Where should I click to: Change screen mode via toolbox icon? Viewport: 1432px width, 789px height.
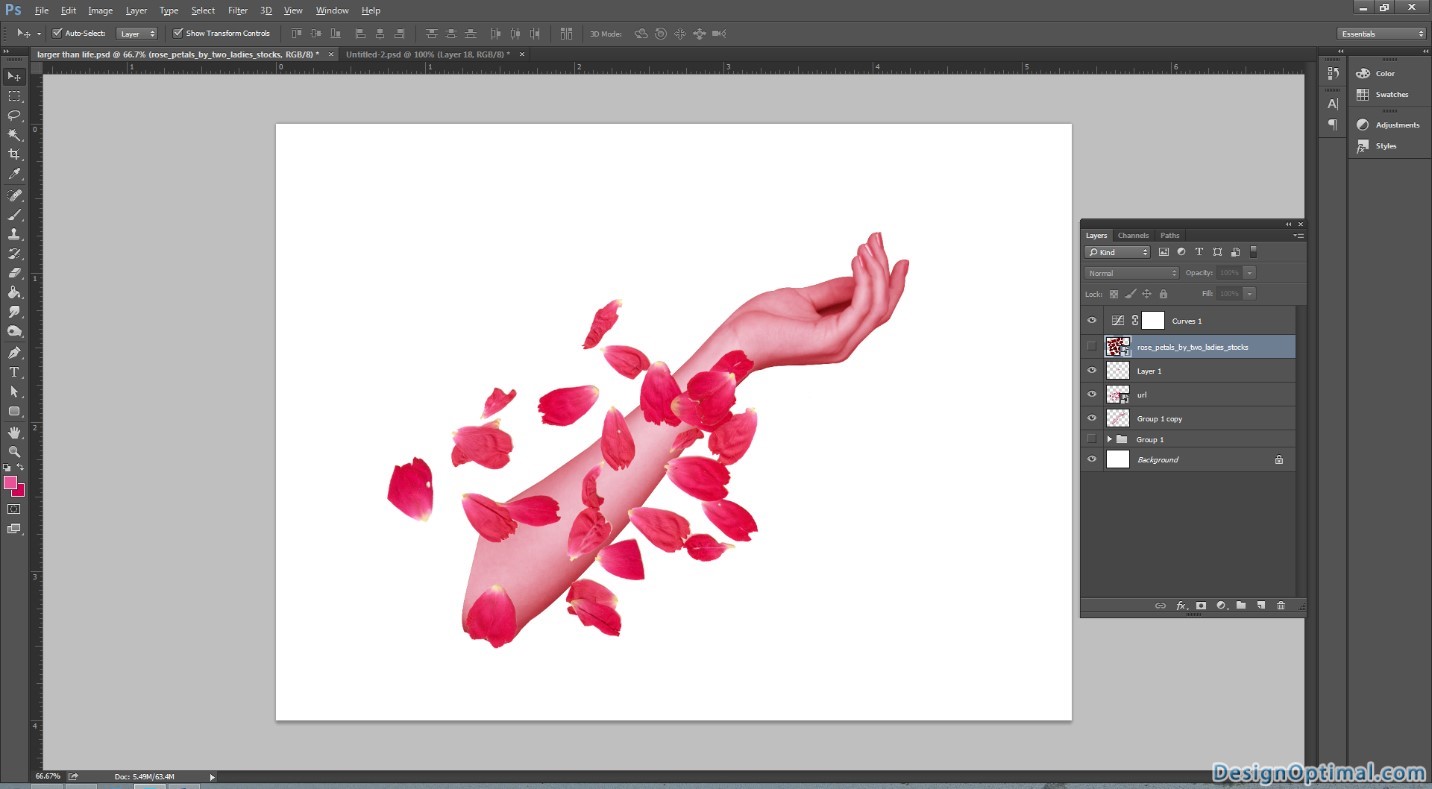click(x=14, y=529)
